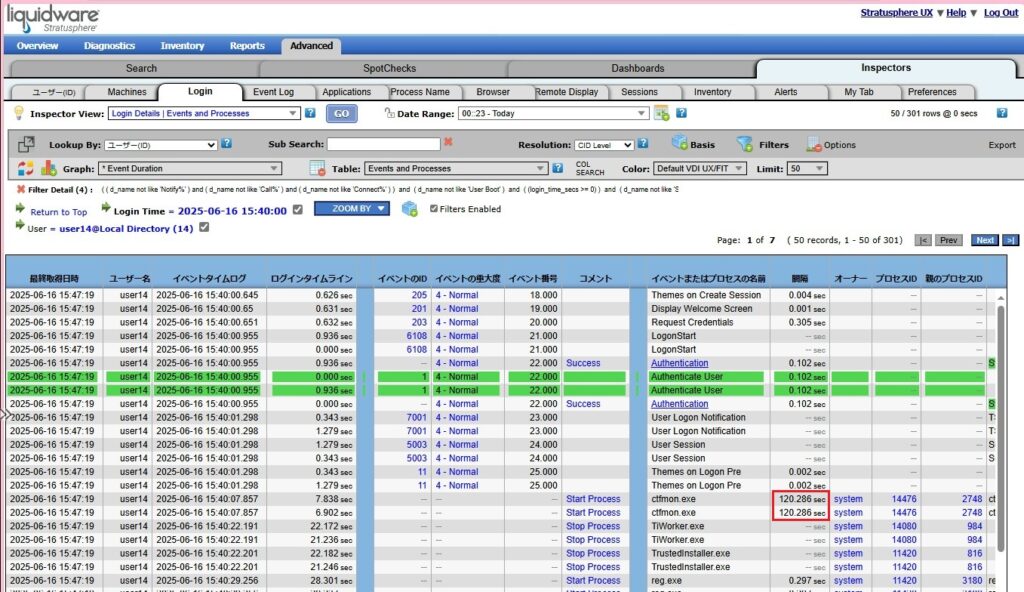Uncheck the Filters Enabled checkbox
This screenshot has width=1024, height=592.
click(x=434, y=208)
